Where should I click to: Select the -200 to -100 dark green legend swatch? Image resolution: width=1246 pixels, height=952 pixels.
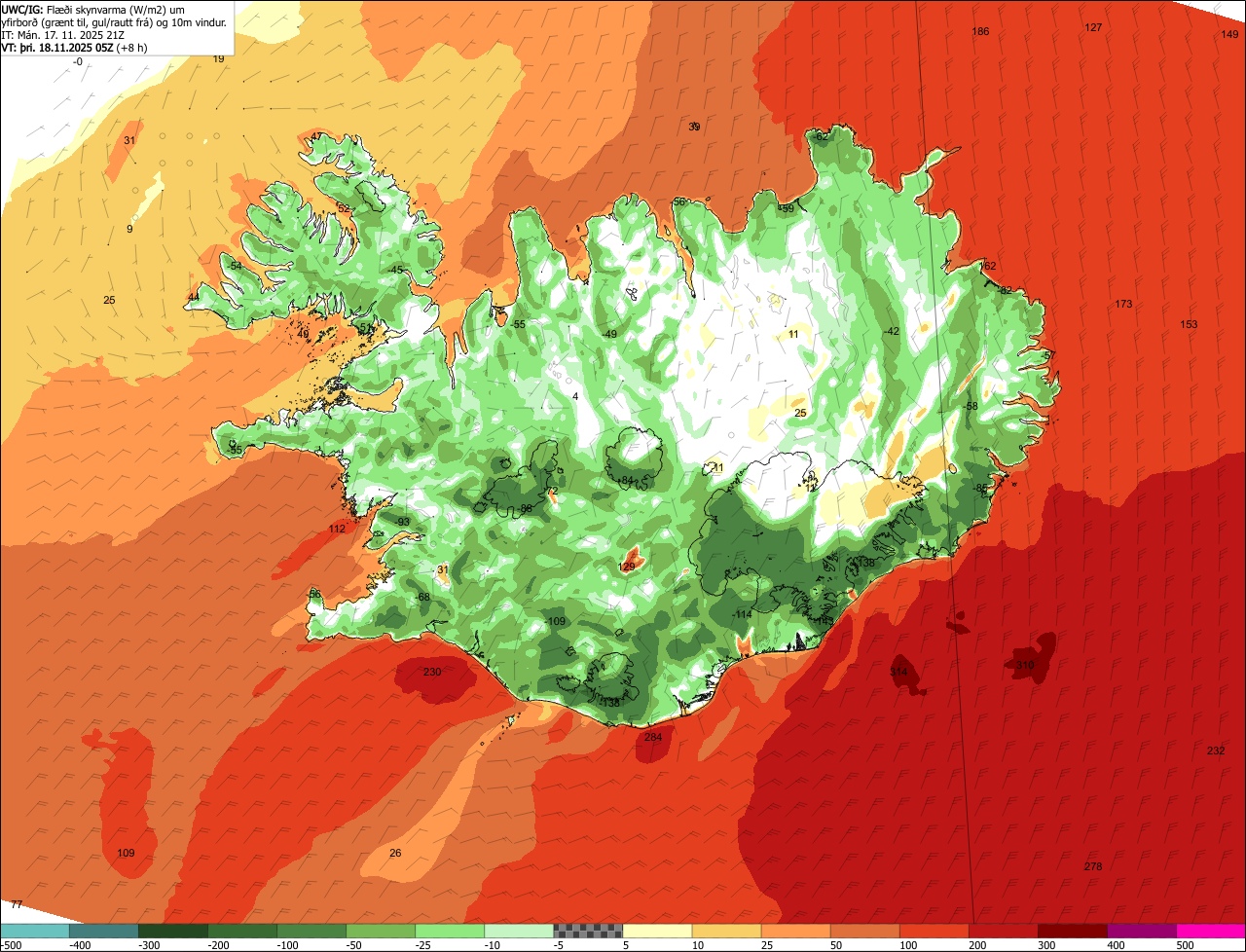point(241,931)
